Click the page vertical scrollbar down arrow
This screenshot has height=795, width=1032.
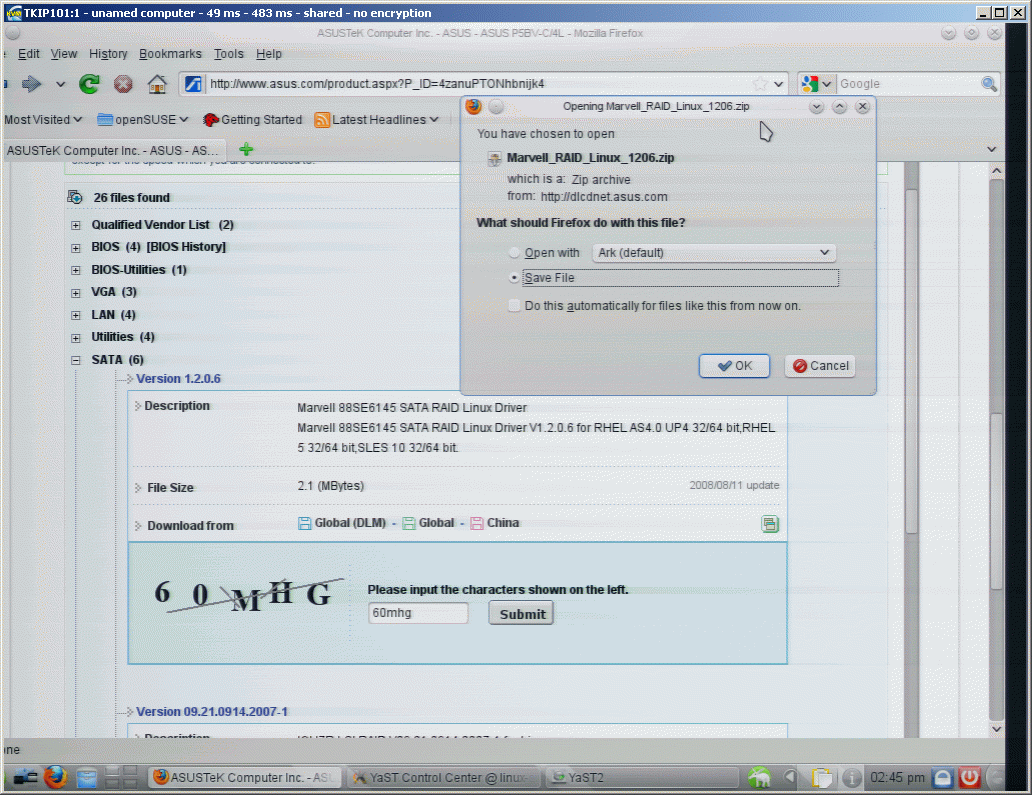996,729
